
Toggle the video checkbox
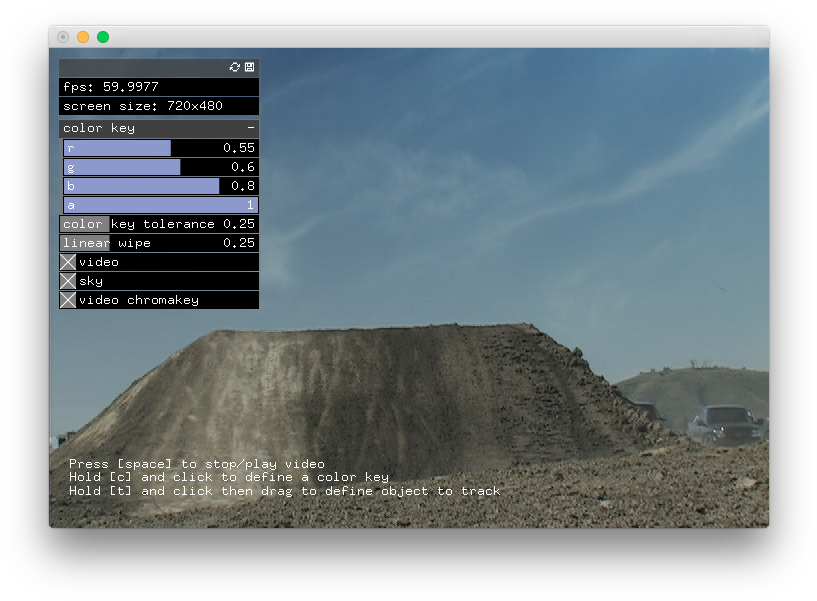coord(68,262)
